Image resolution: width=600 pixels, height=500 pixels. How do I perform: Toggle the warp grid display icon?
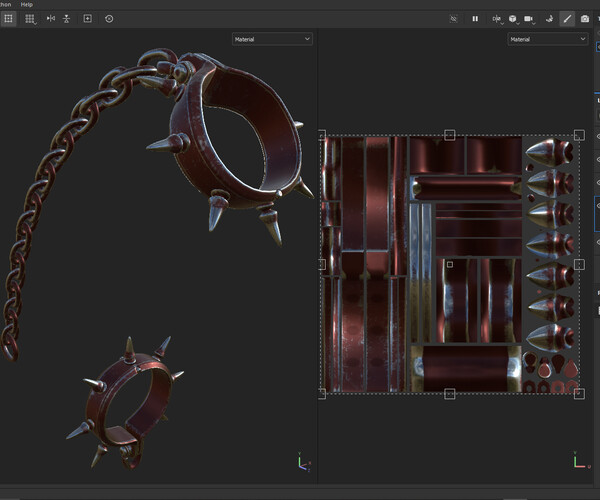pyautogui.click(x=8, y=19)
